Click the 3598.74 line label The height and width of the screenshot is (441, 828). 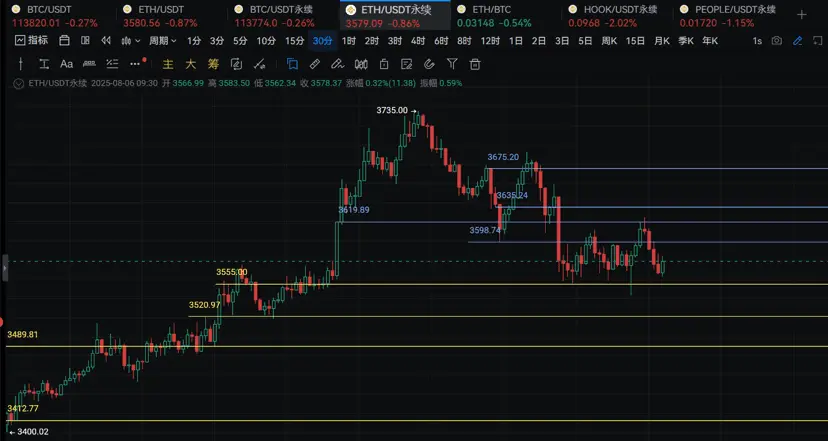tap(485, 230)
